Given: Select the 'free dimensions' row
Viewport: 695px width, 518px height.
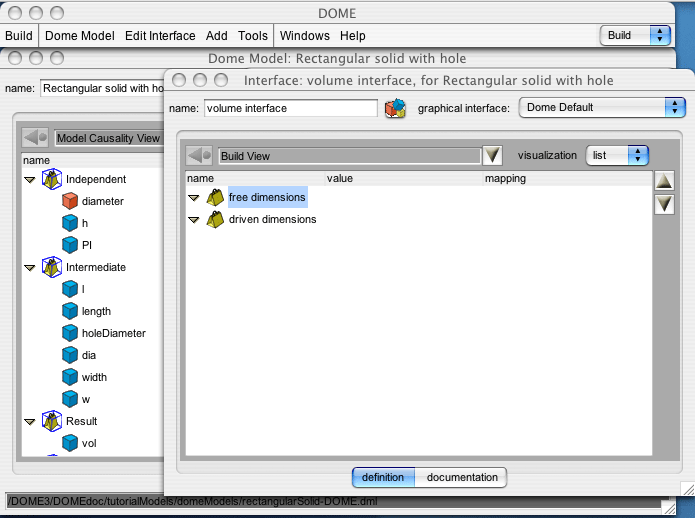Looking at the screenshot, I should (x=267, y=197).
